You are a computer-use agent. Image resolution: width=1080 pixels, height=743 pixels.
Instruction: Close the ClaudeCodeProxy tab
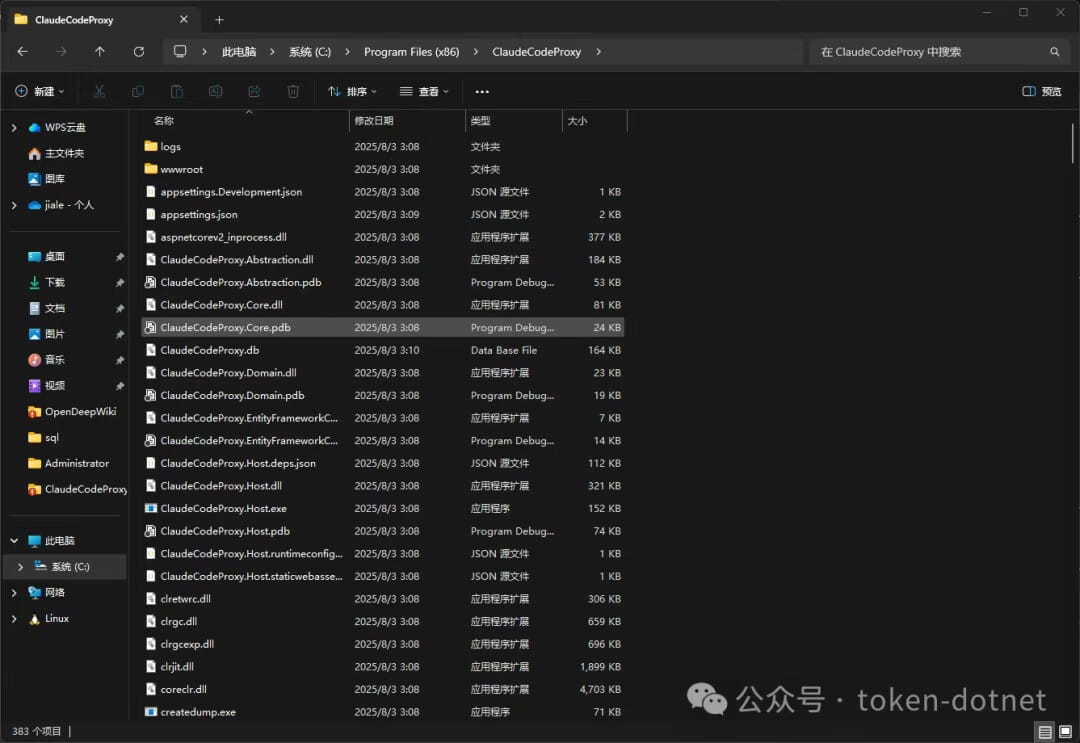pyautogui.click(x=183, y=19)
